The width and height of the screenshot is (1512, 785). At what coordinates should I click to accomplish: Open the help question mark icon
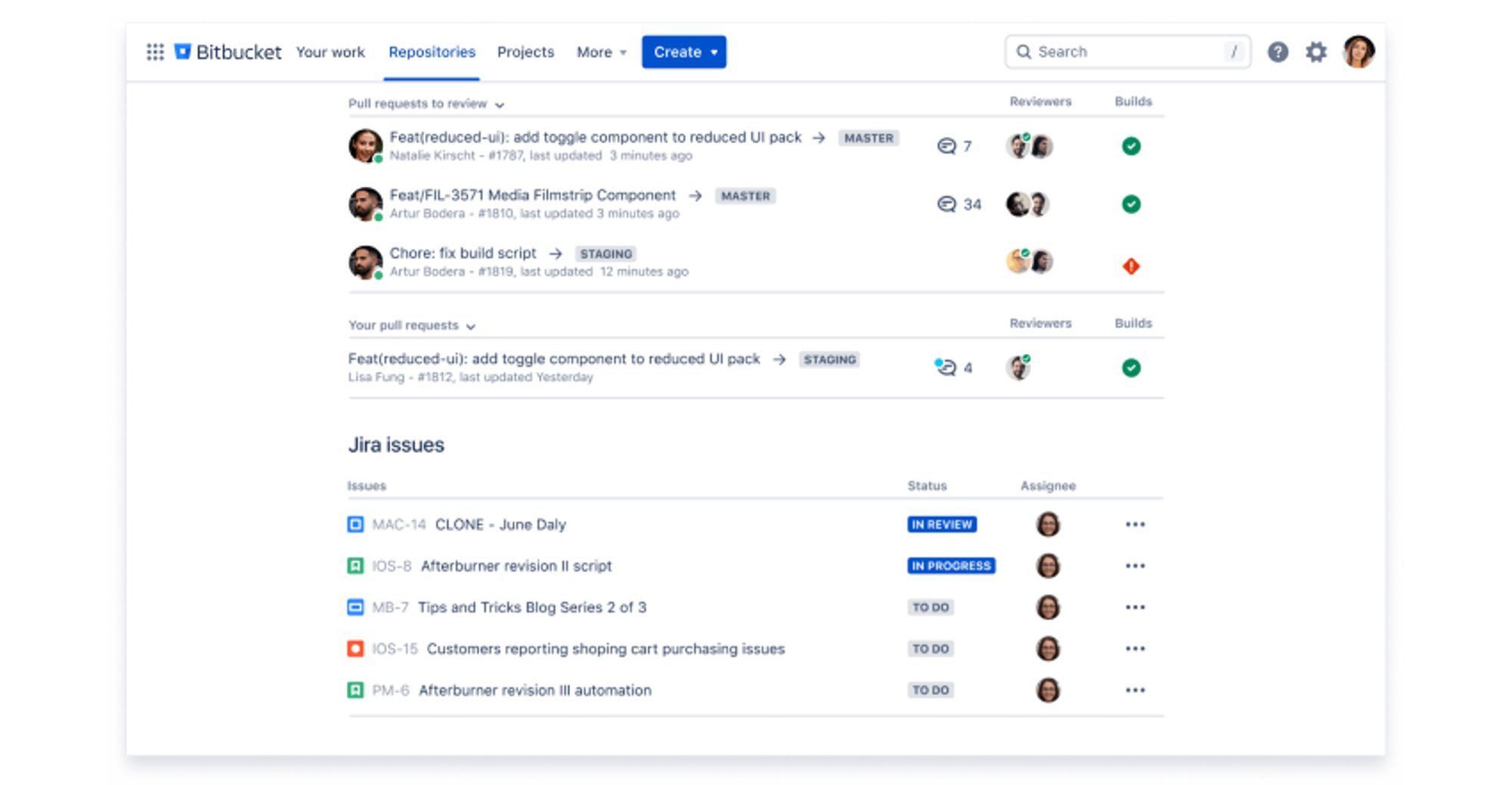click(x=1278, y=52)
